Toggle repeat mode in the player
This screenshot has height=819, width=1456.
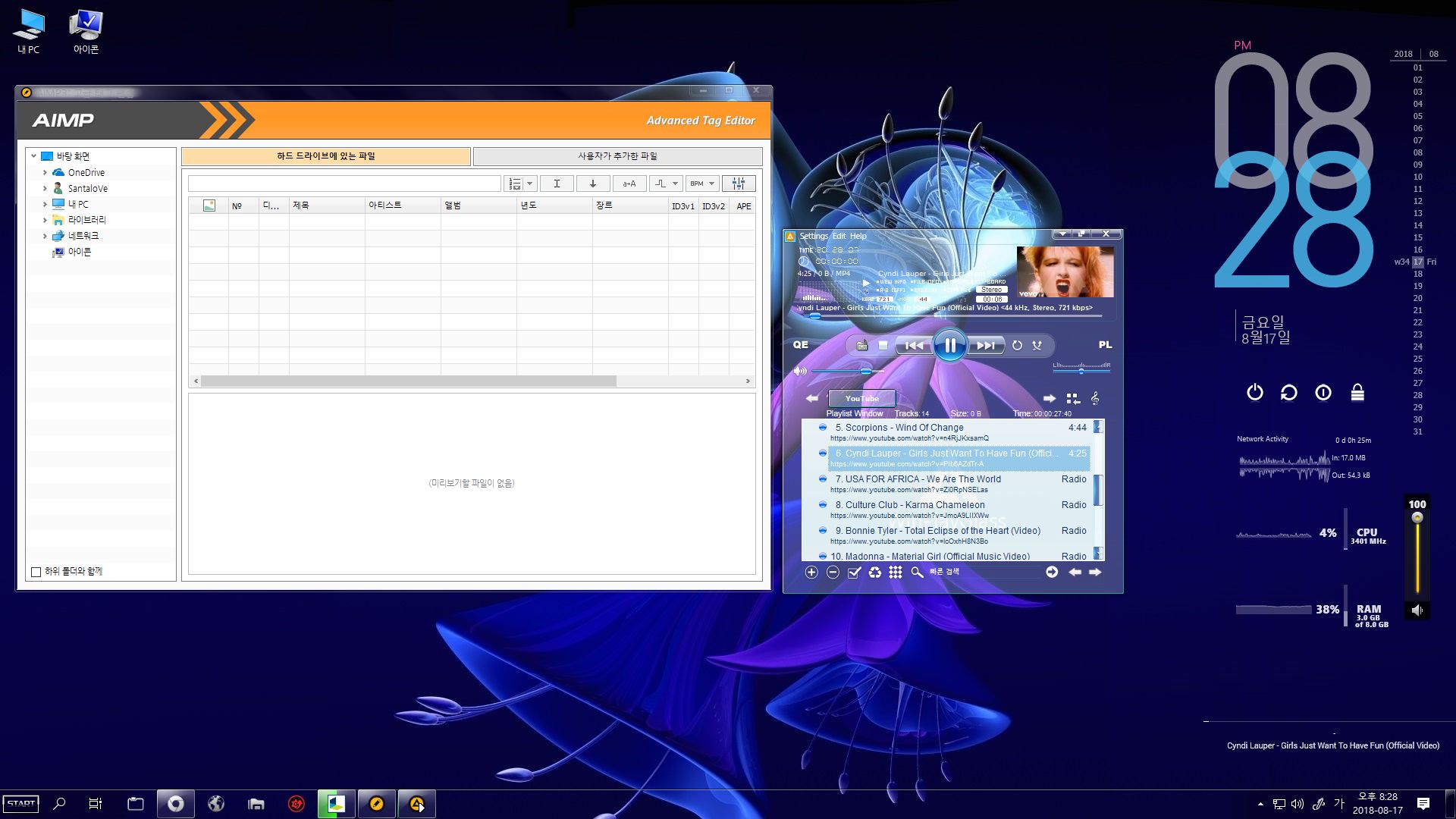point(1017,346)
